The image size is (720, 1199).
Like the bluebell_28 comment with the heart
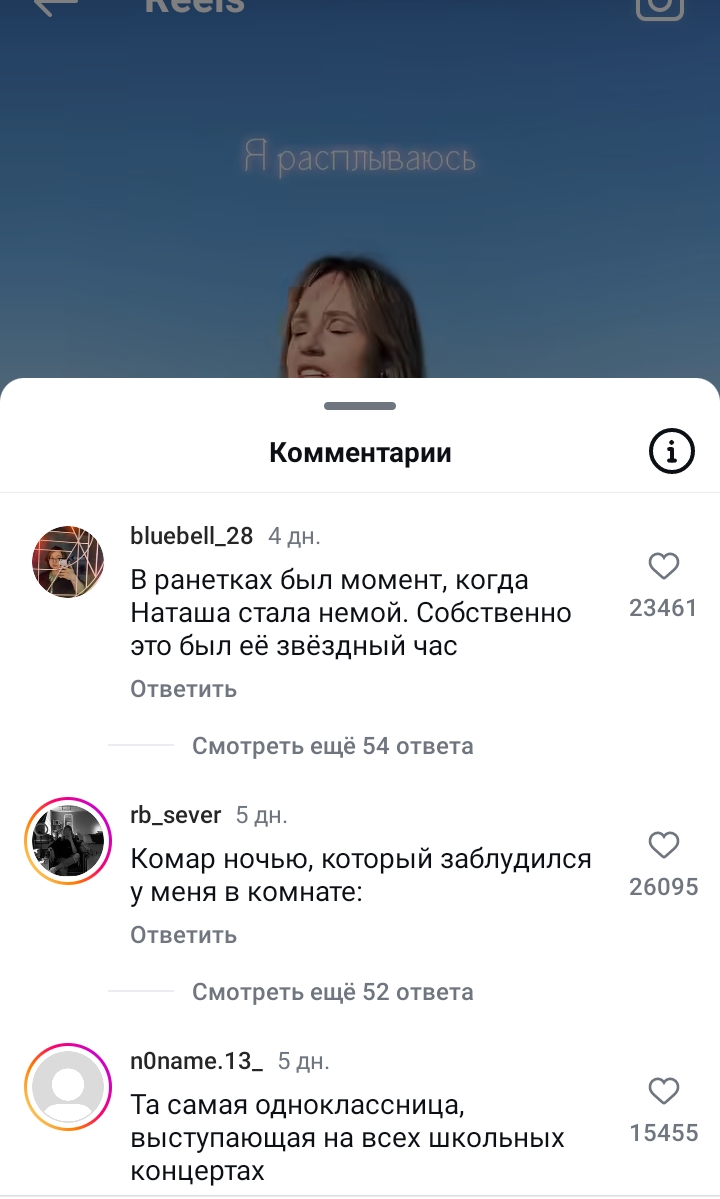click(x=663, y=567)
